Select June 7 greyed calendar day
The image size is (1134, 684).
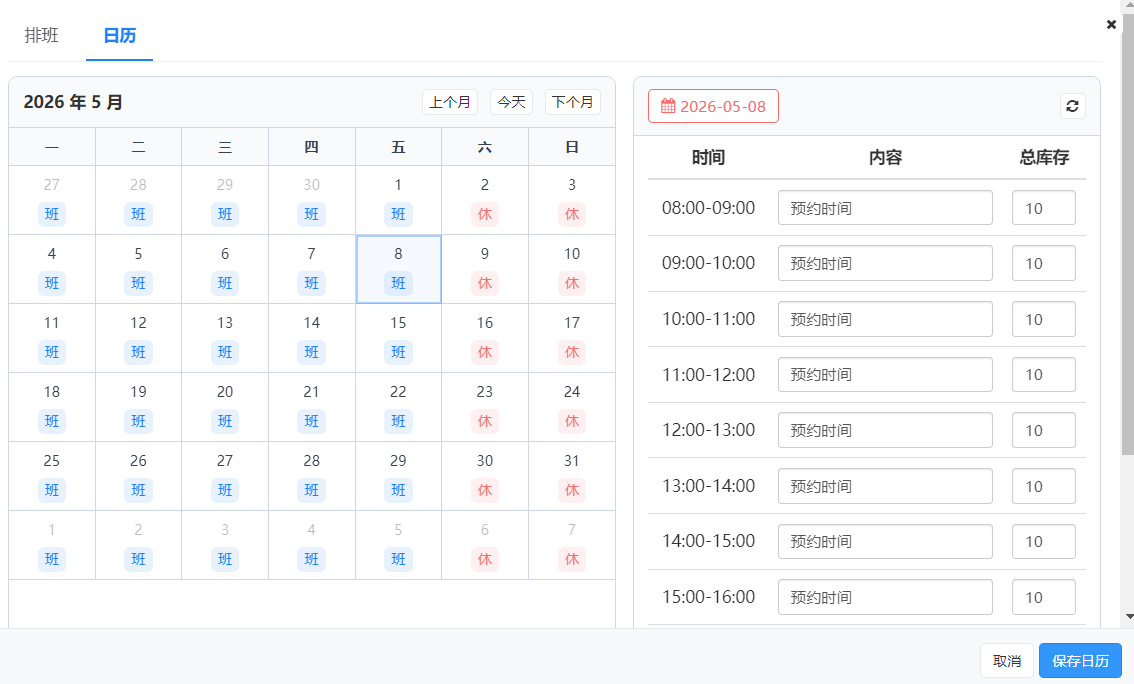tap(572, 545)
